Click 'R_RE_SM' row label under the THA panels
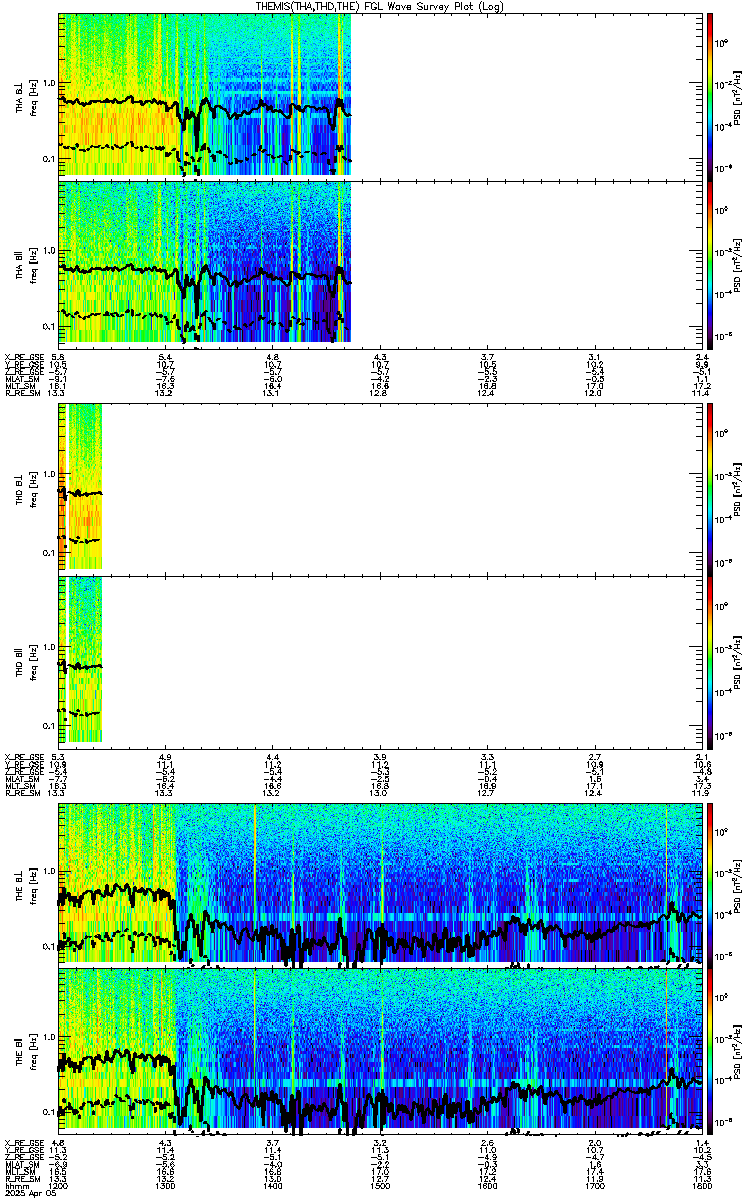750x1200 pixels. tap(22, 393)
